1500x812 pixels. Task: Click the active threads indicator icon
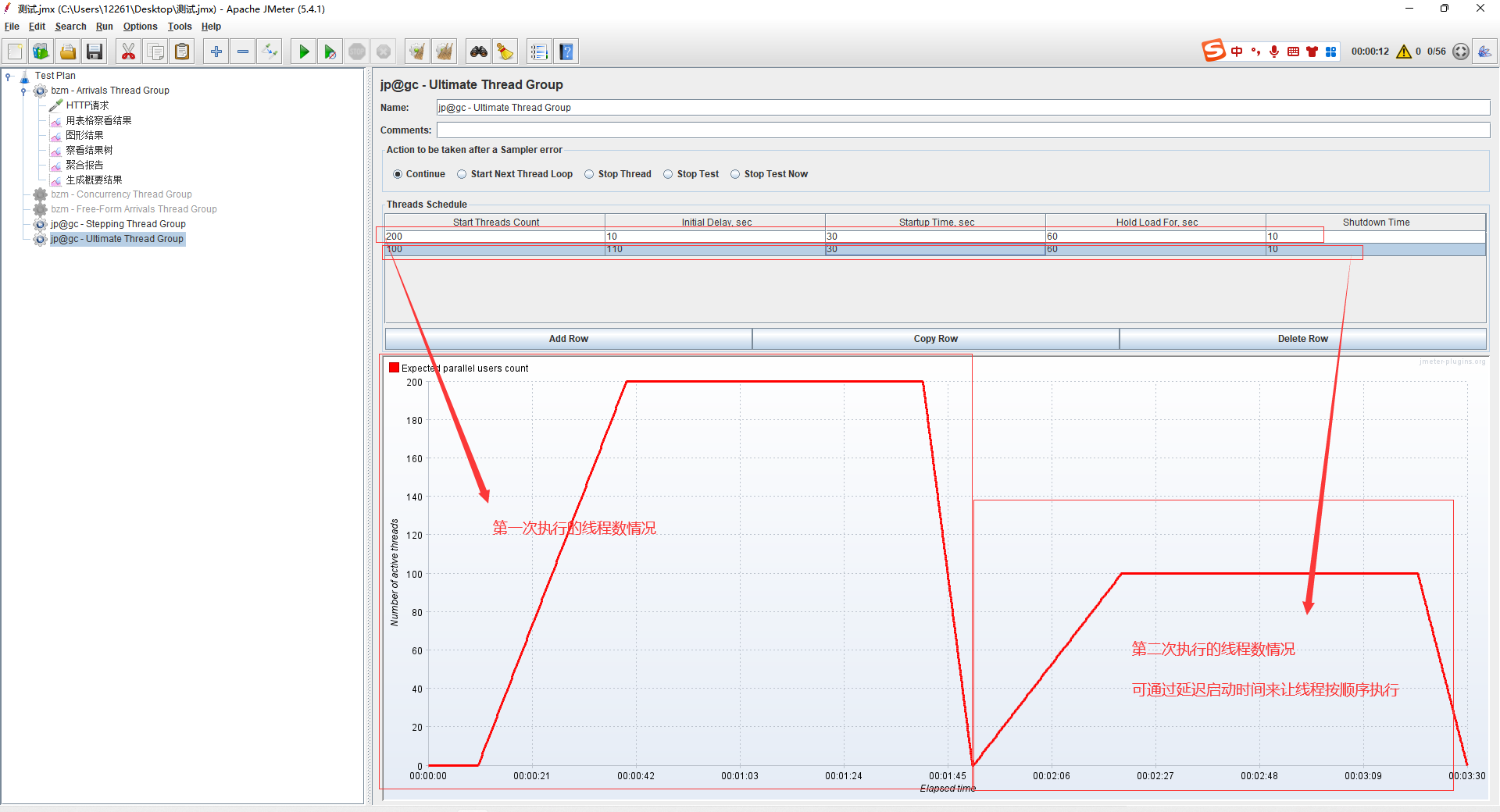(1461, 52)
